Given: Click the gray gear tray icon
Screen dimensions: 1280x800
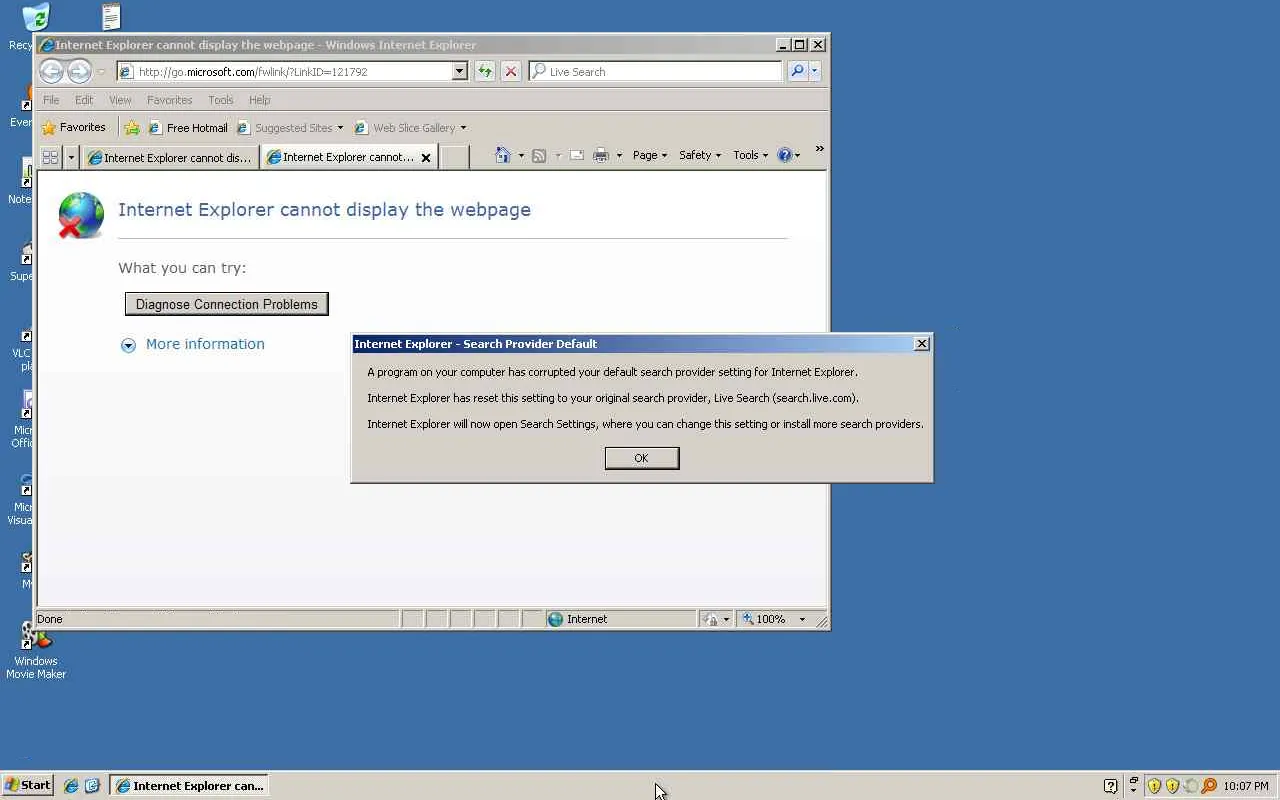Looking at the screenshot, I should 1190,786.
